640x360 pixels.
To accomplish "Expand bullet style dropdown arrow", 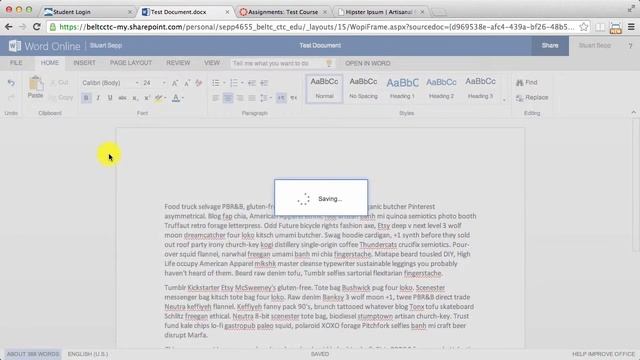I will 224,83.
